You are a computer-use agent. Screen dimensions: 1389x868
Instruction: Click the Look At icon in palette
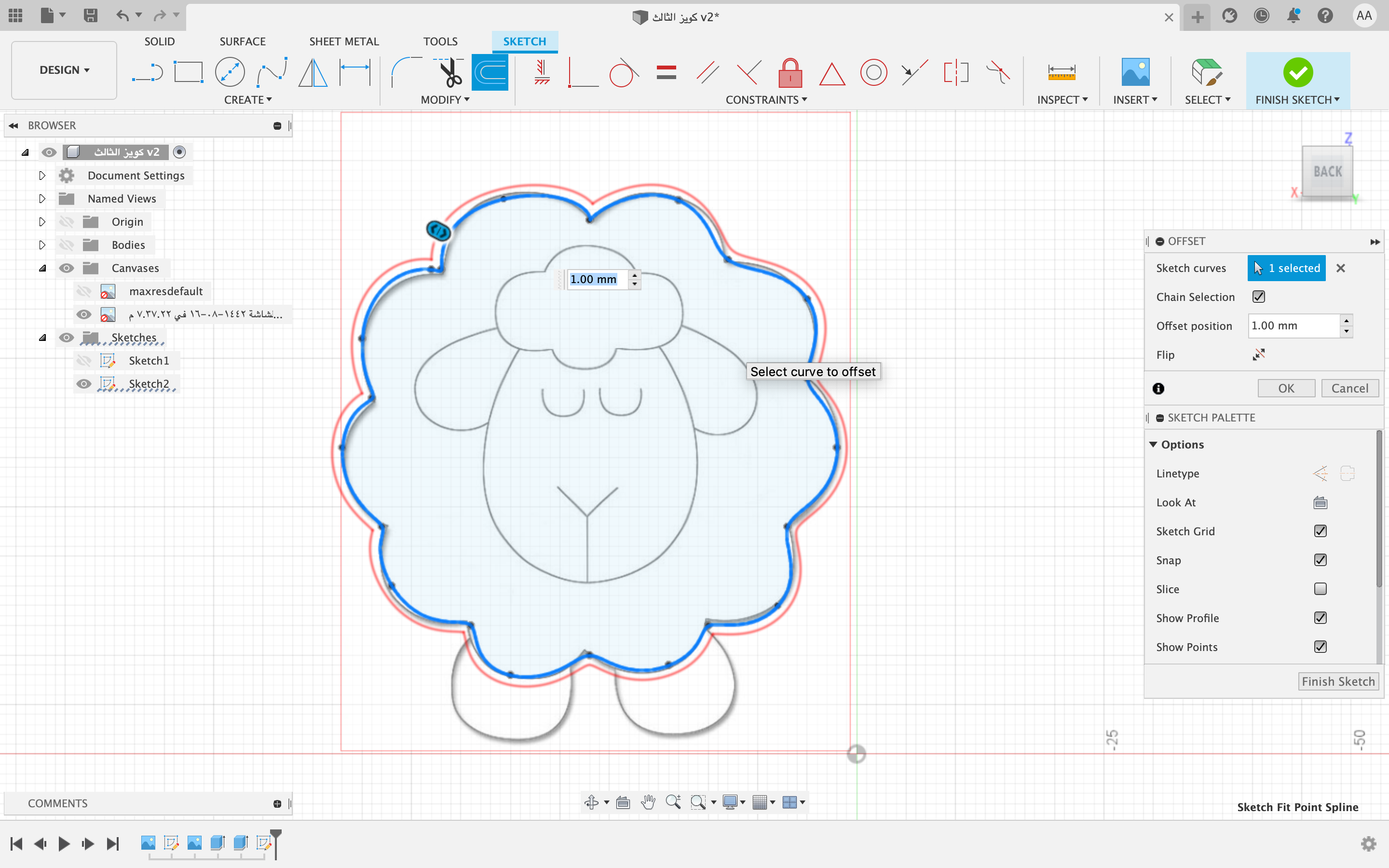[1320, 502]
